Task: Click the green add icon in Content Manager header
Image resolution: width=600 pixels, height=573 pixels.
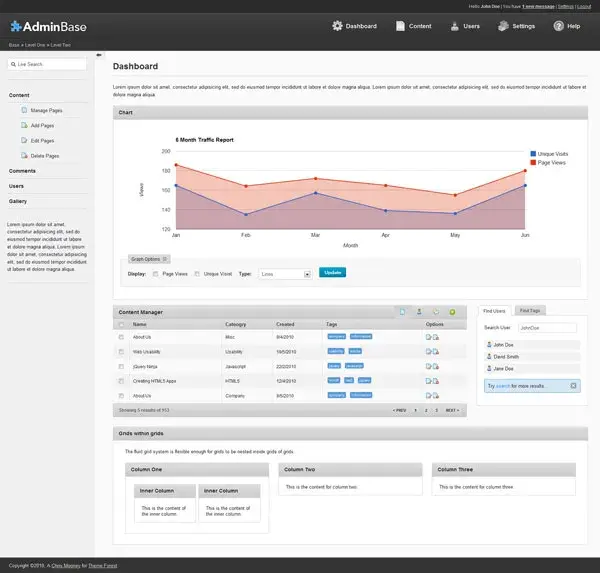Action: coord(452,312)
